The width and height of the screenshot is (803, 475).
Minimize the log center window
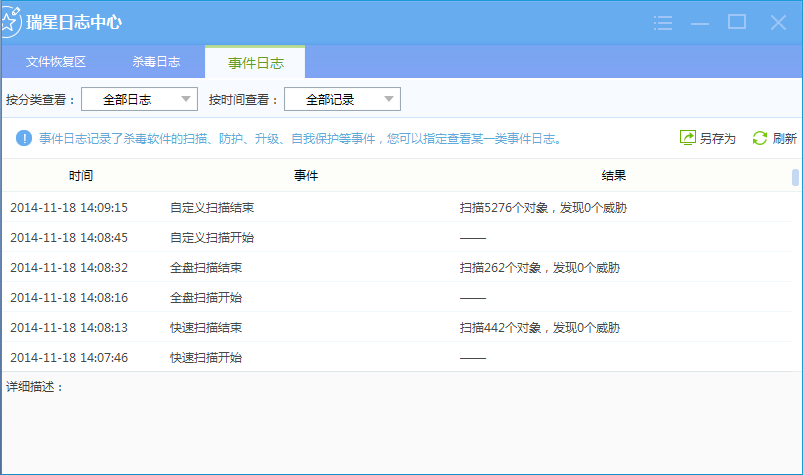point(700,22)
